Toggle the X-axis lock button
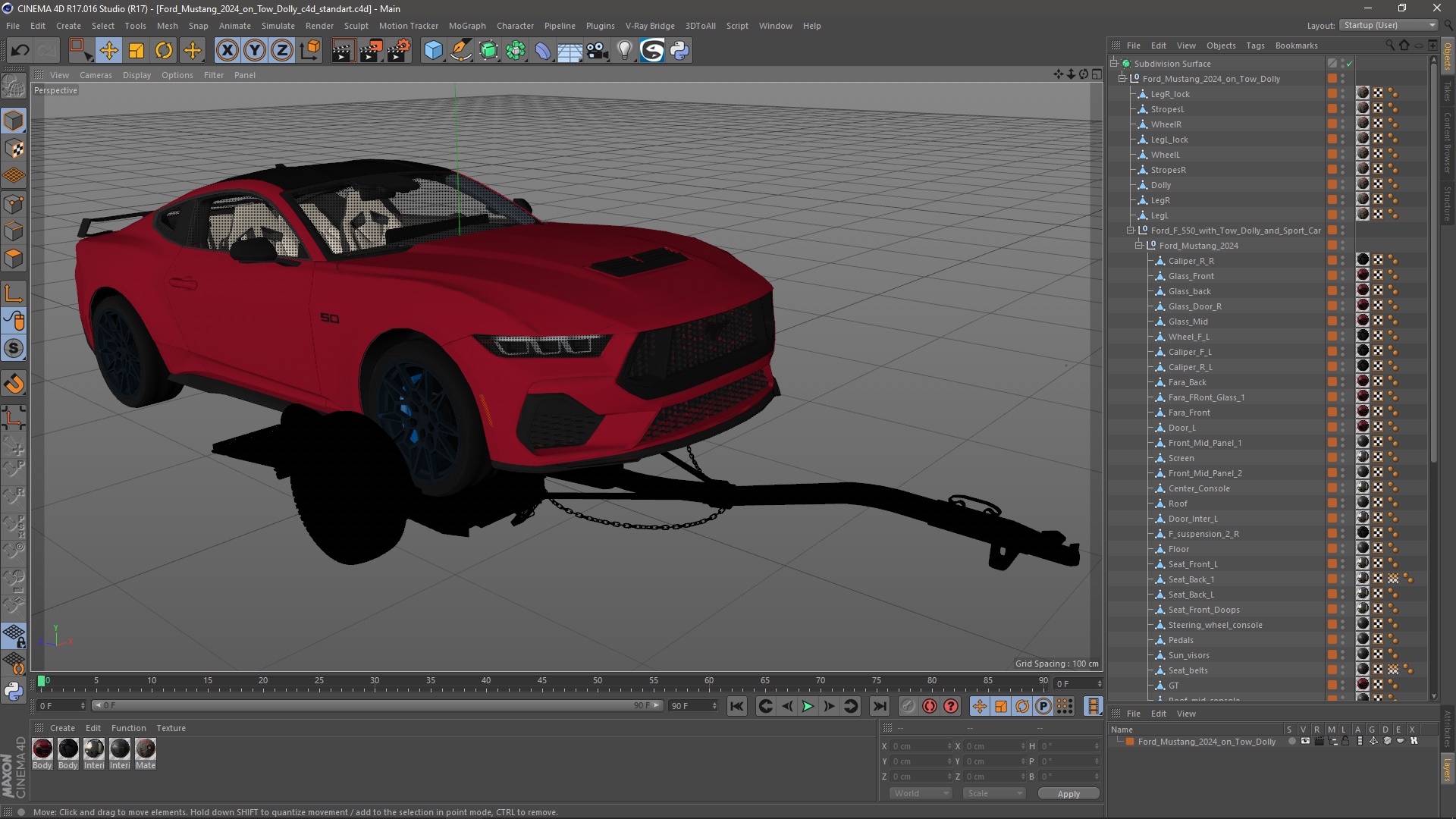This screenshot has width=1456, height=819. (x=227, y=51)
